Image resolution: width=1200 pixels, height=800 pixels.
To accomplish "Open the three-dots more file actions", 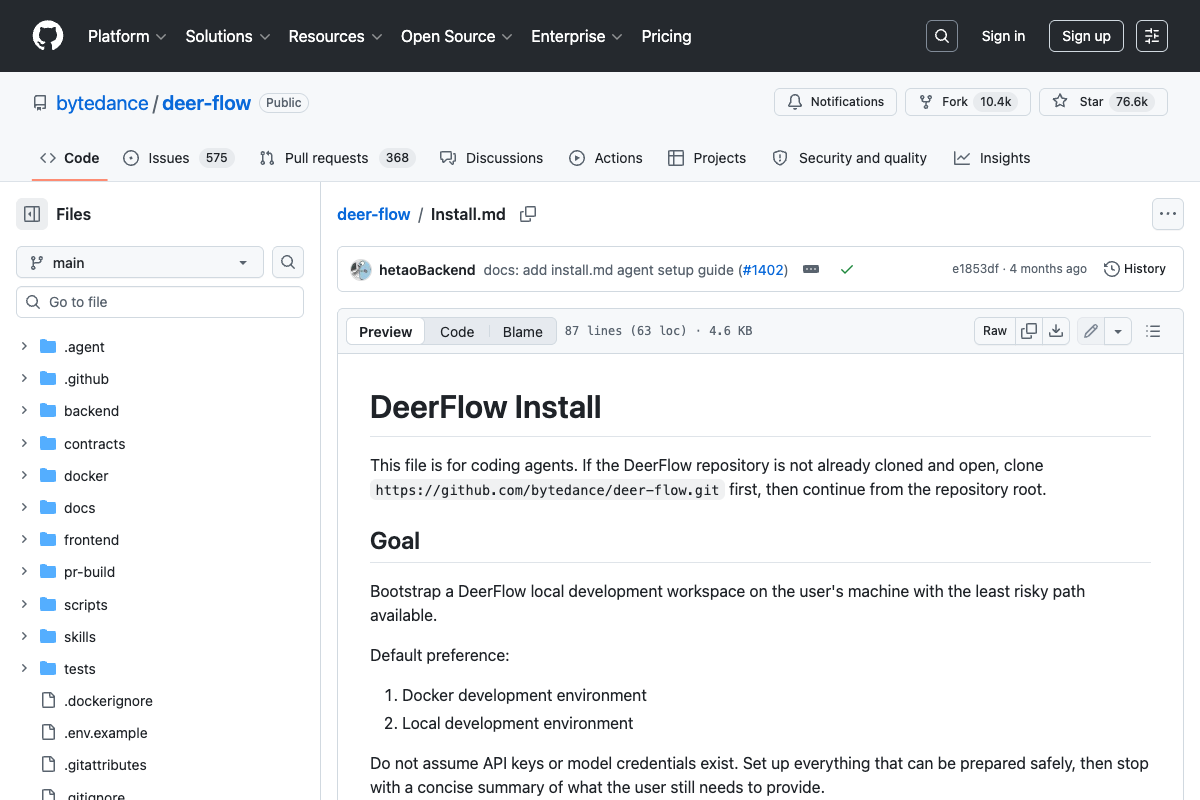I will pyautogui.click(x=1168, y=214).
